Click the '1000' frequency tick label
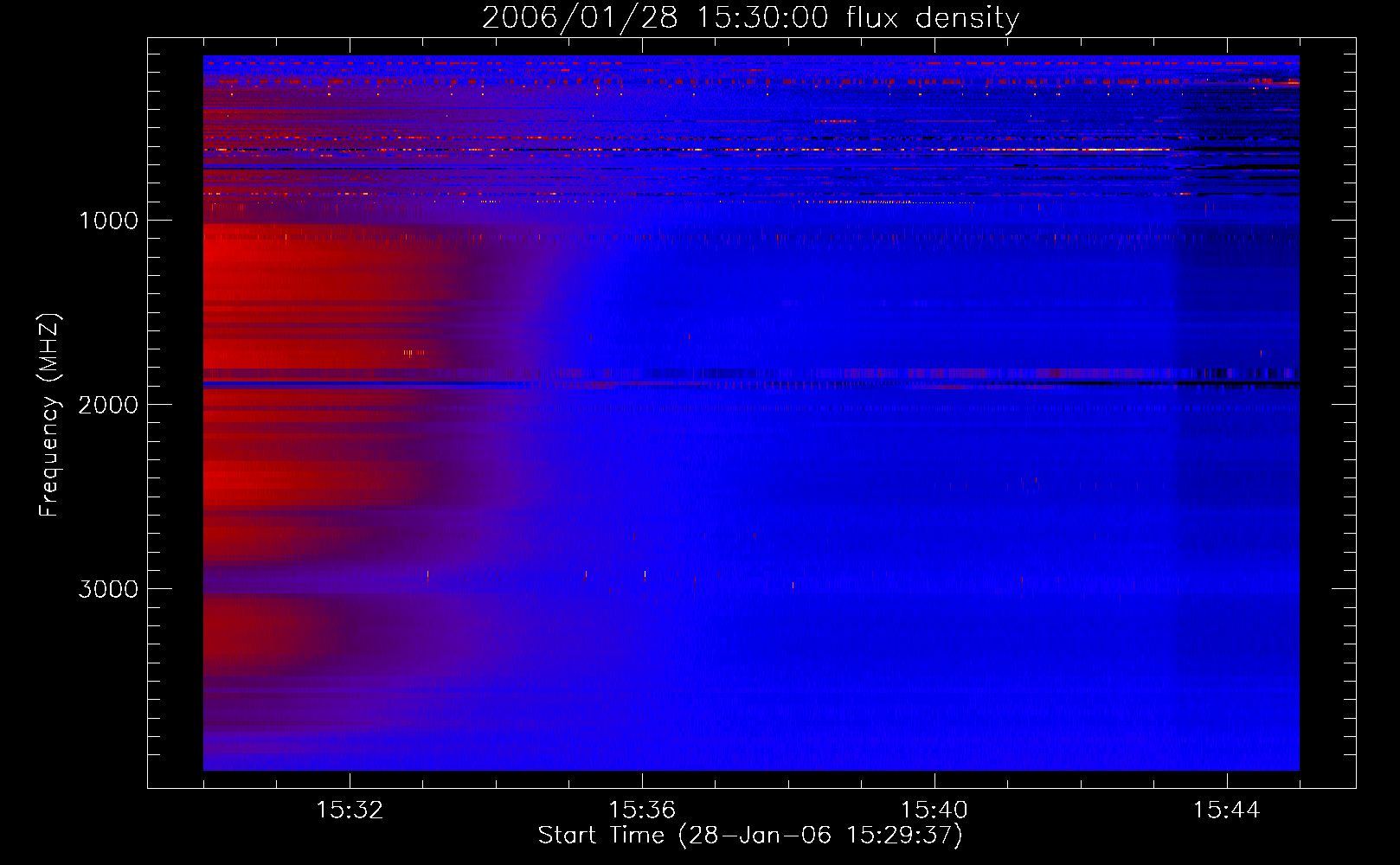The image size is (1400, 865). tap(108, 221)
